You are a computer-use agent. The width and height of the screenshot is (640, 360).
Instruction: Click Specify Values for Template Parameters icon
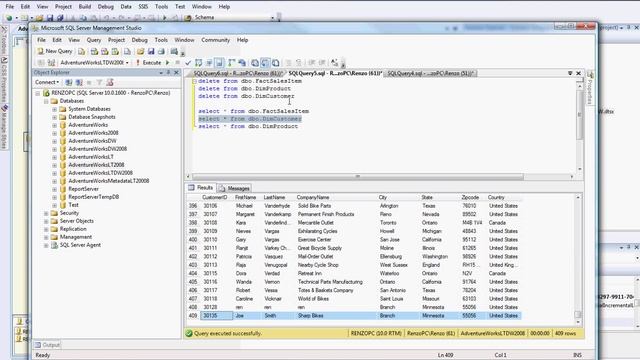coord(334,63)
